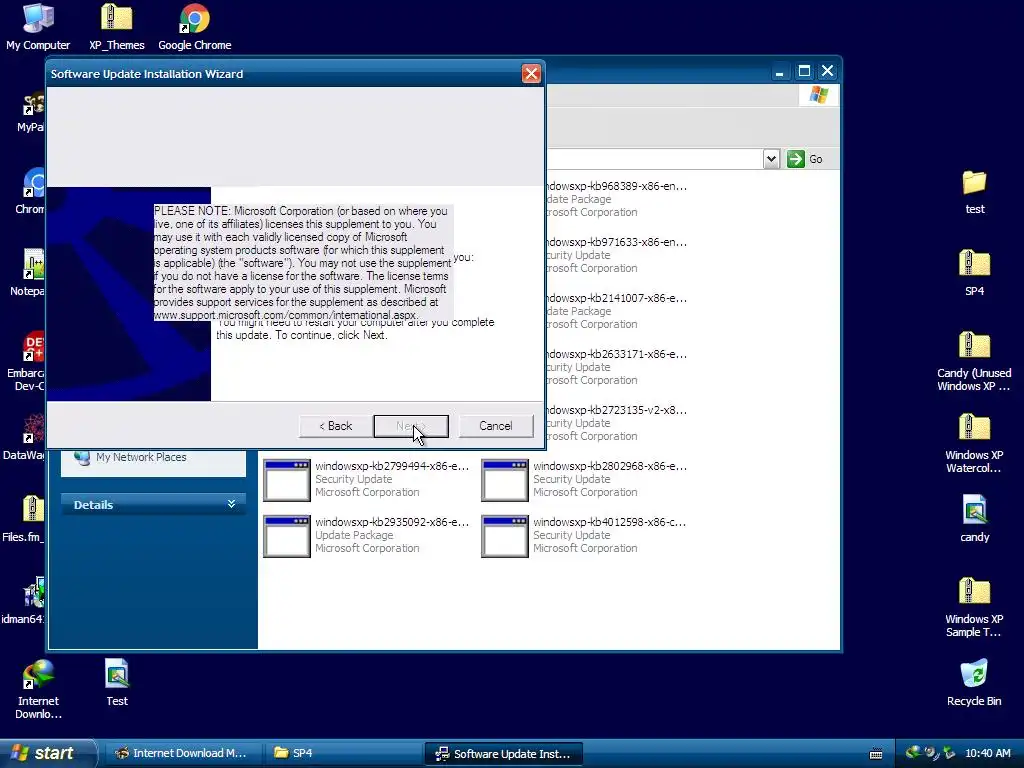
Task: Select the windowsxp-kb2141007-x86 file name
Action: (x=615, y=298)
